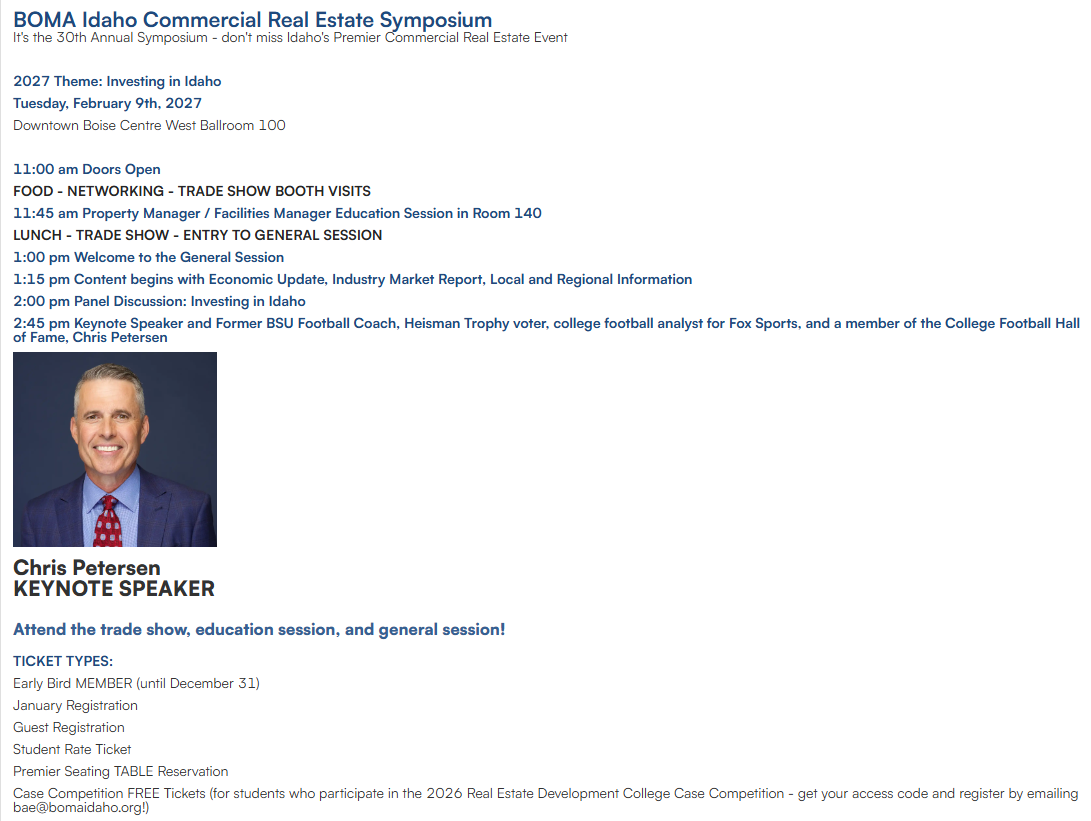Click the Tuesday, February 9th, 2027 date
1091x821 pixels.
[x=107, y=104]
